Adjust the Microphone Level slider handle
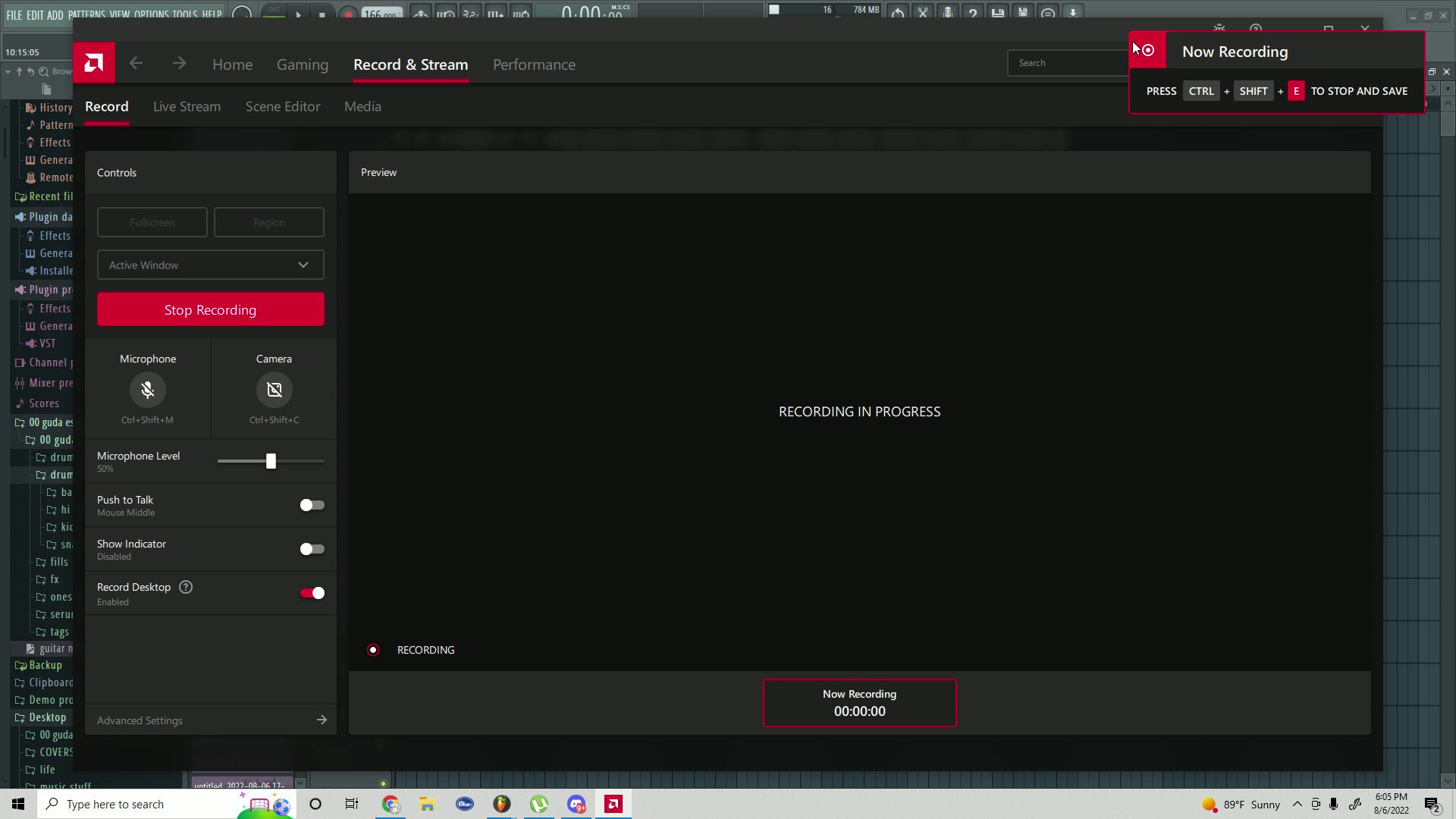This screenshot has width=1456, height=819. point(271,461)
